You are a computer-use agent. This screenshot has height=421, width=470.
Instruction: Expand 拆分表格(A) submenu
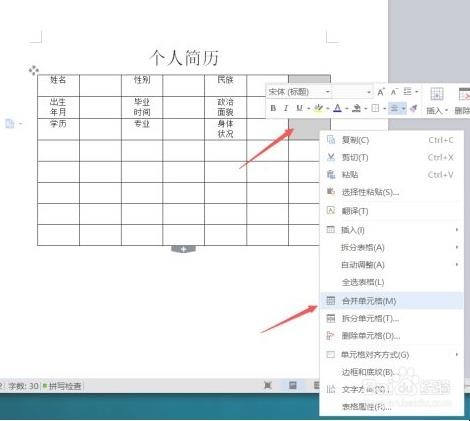[x=392, y=247]
